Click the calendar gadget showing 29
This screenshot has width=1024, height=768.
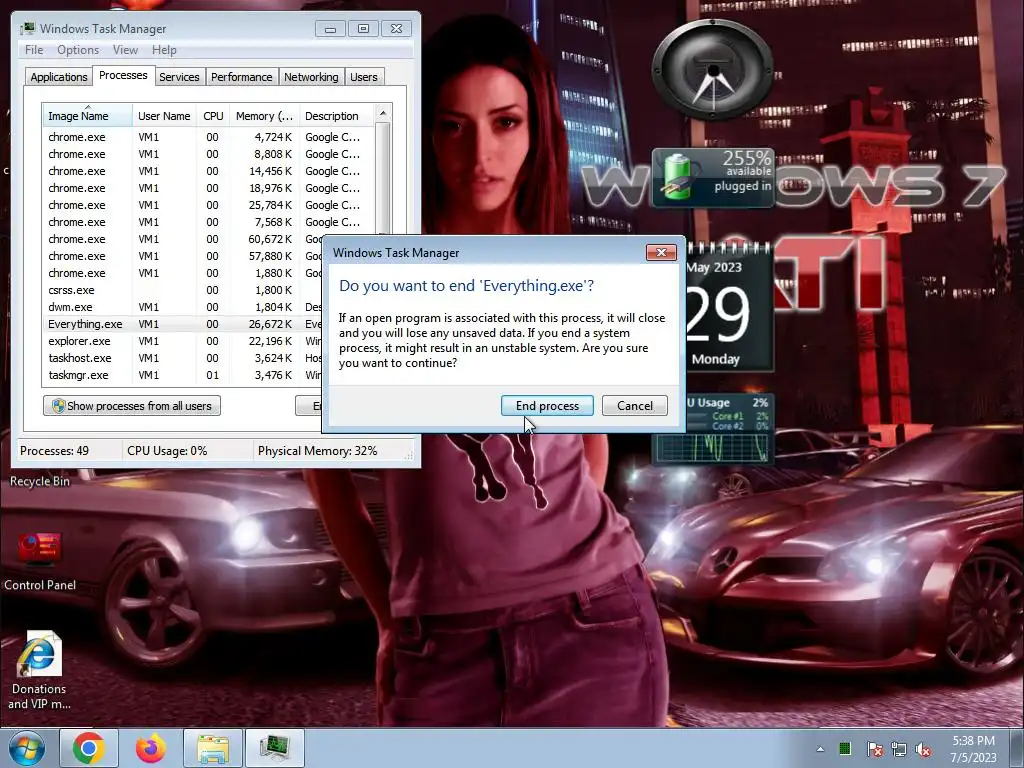(729, 307)
